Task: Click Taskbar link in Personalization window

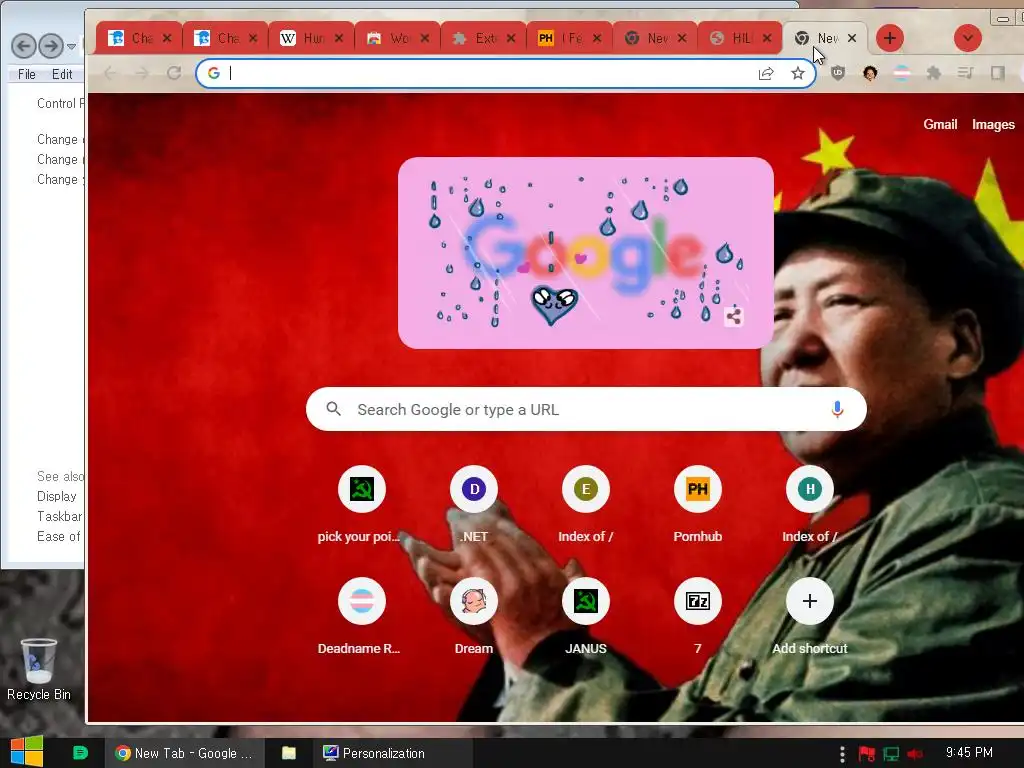Action: click(59, 517)
